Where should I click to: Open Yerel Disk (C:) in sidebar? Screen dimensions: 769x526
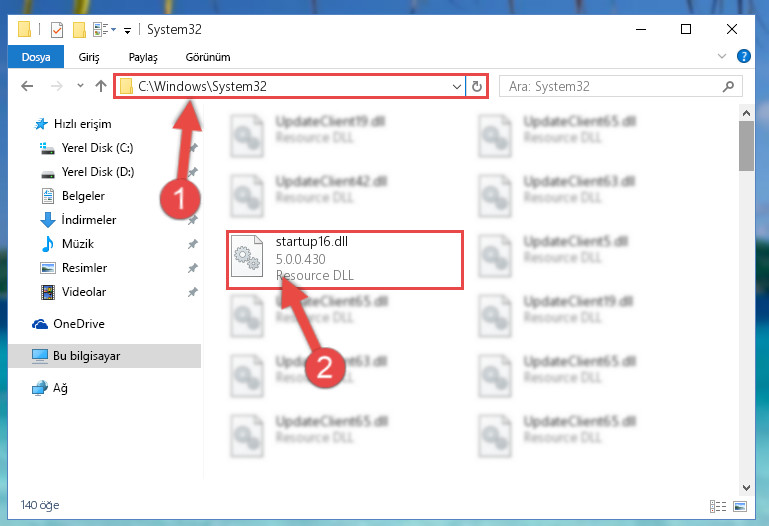click(86, 148)
